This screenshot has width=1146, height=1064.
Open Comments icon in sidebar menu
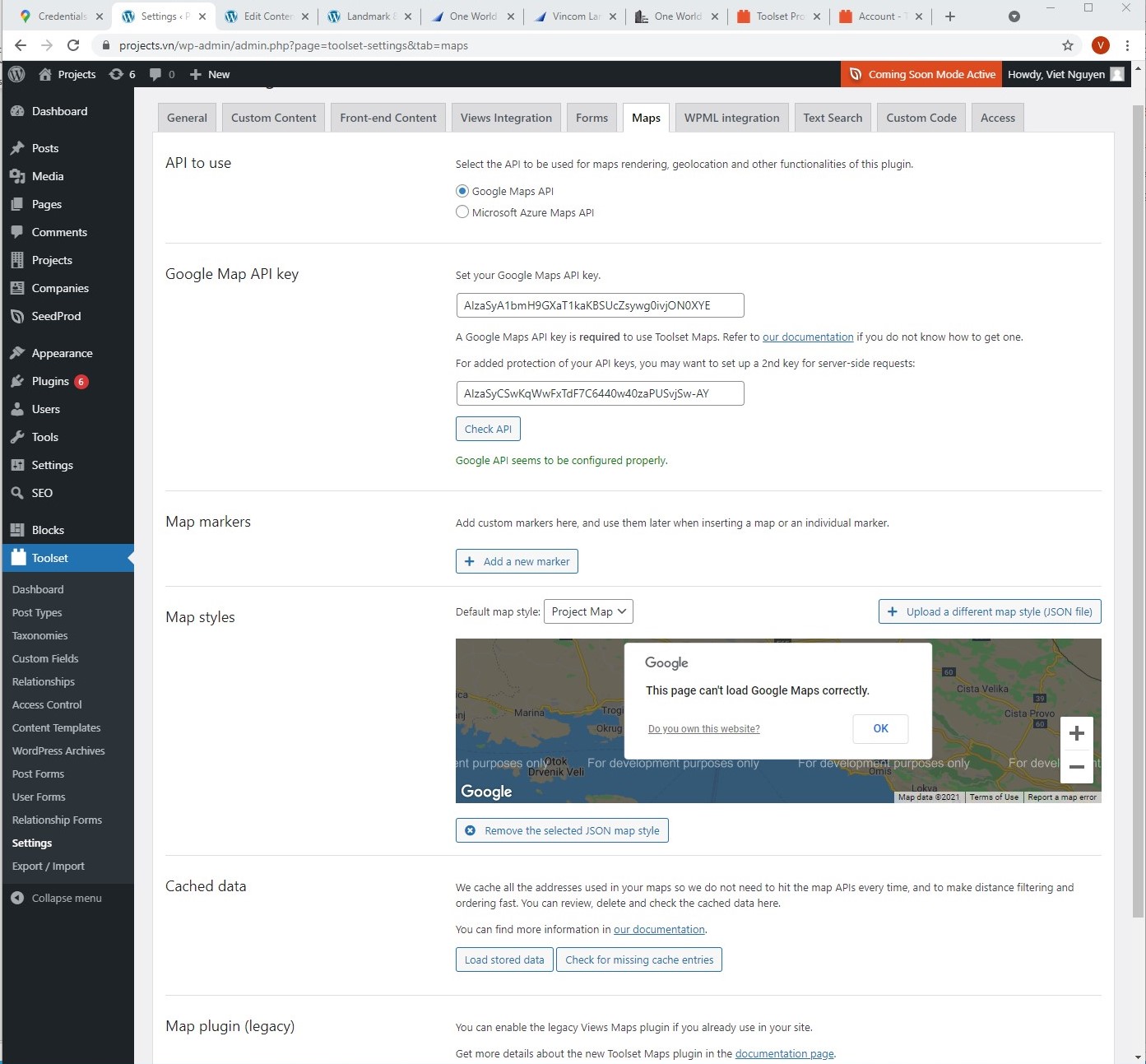tap(17, 232)
